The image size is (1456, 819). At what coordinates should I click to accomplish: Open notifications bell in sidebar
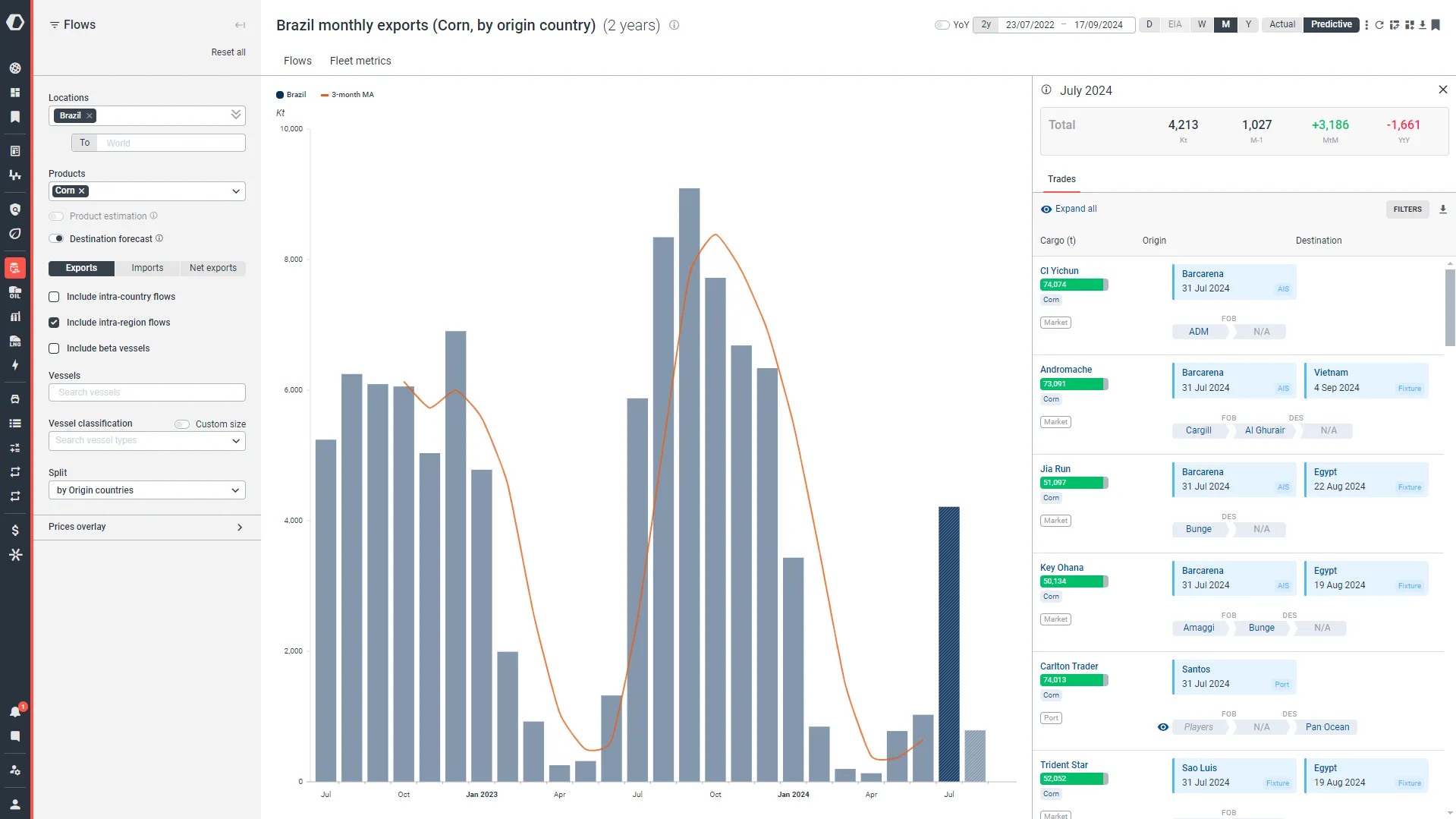15,711
